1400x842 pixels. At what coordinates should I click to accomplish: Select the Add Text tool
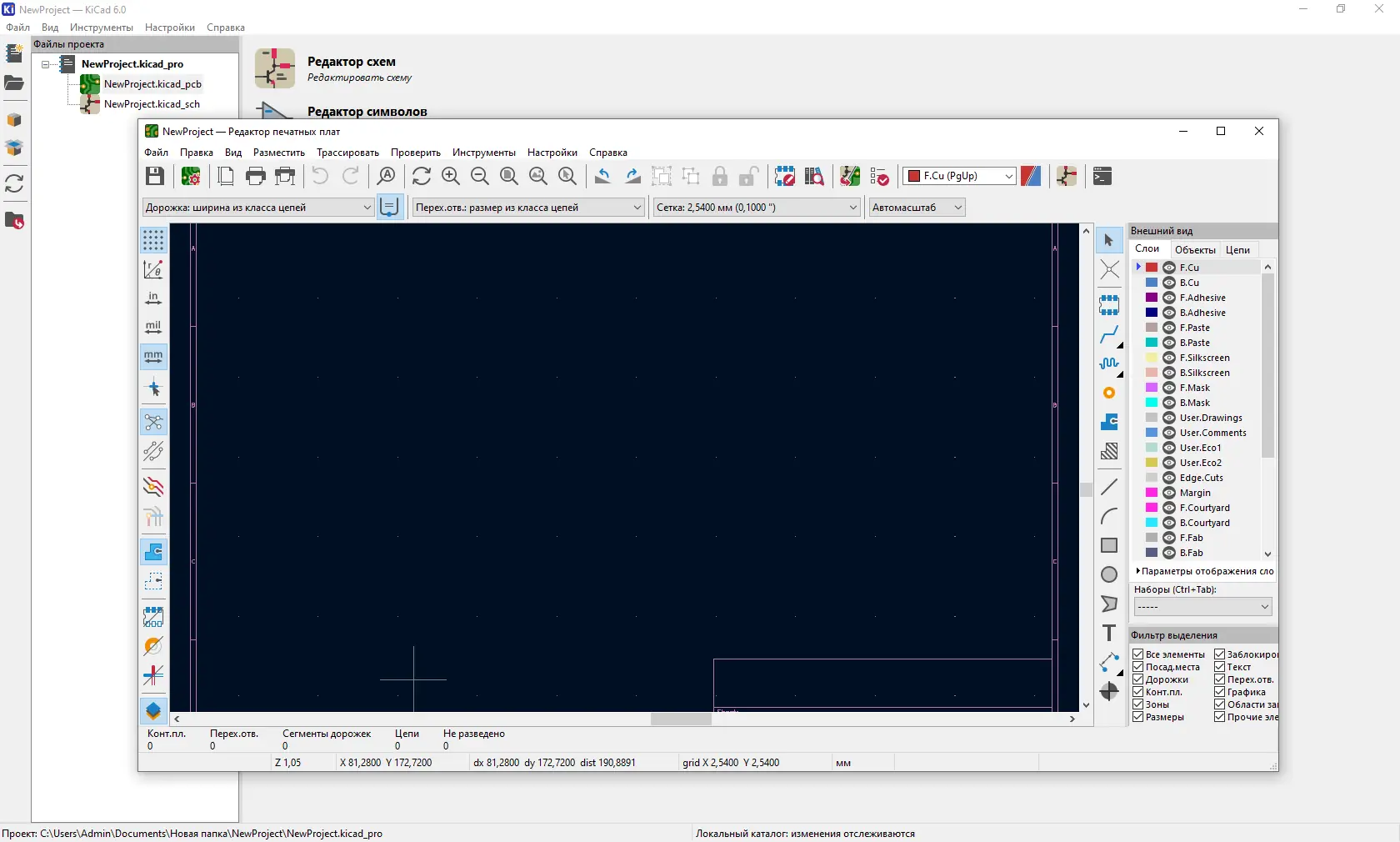pos(1109,633)
